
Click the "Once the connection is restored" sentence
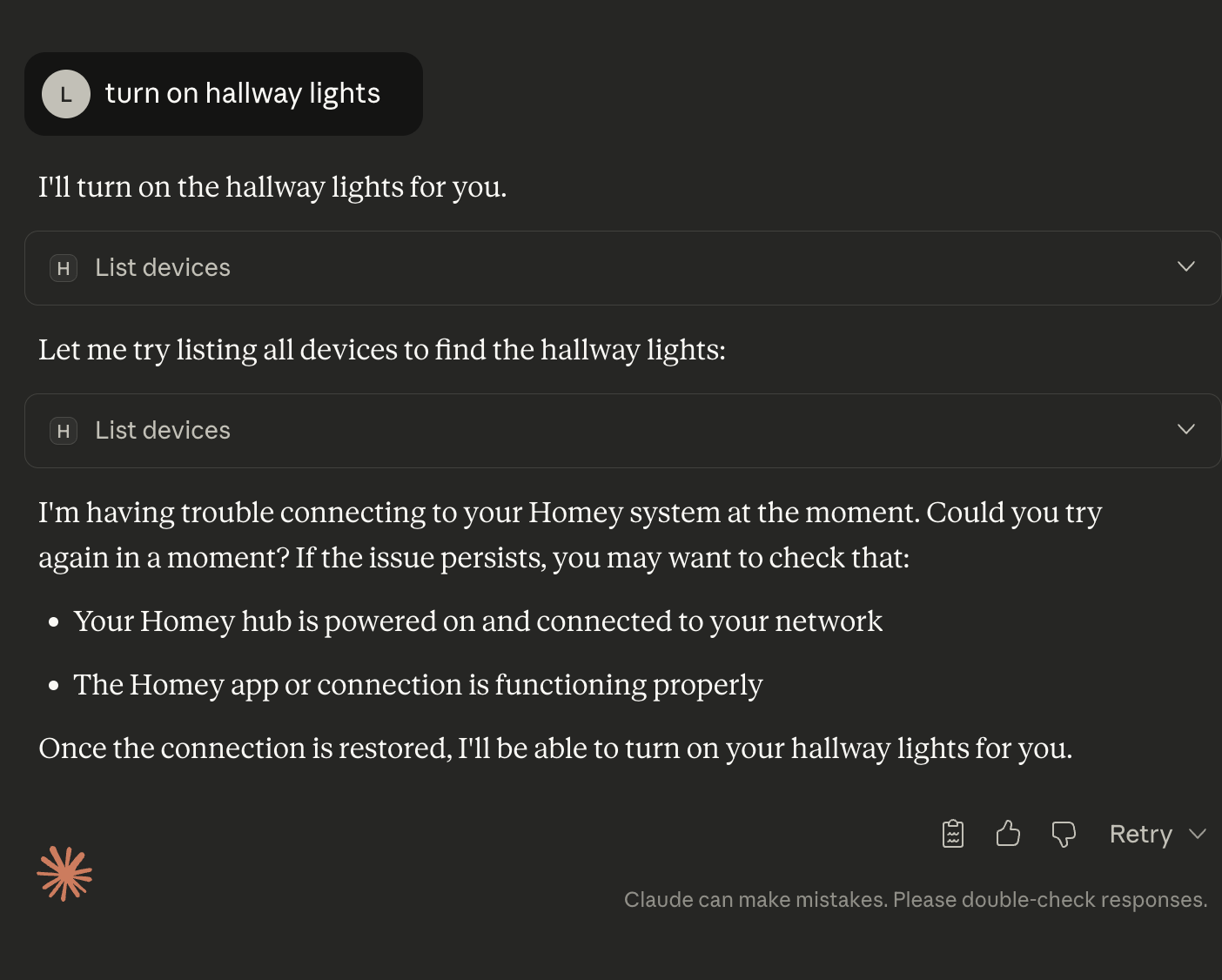tap(555, 748)
